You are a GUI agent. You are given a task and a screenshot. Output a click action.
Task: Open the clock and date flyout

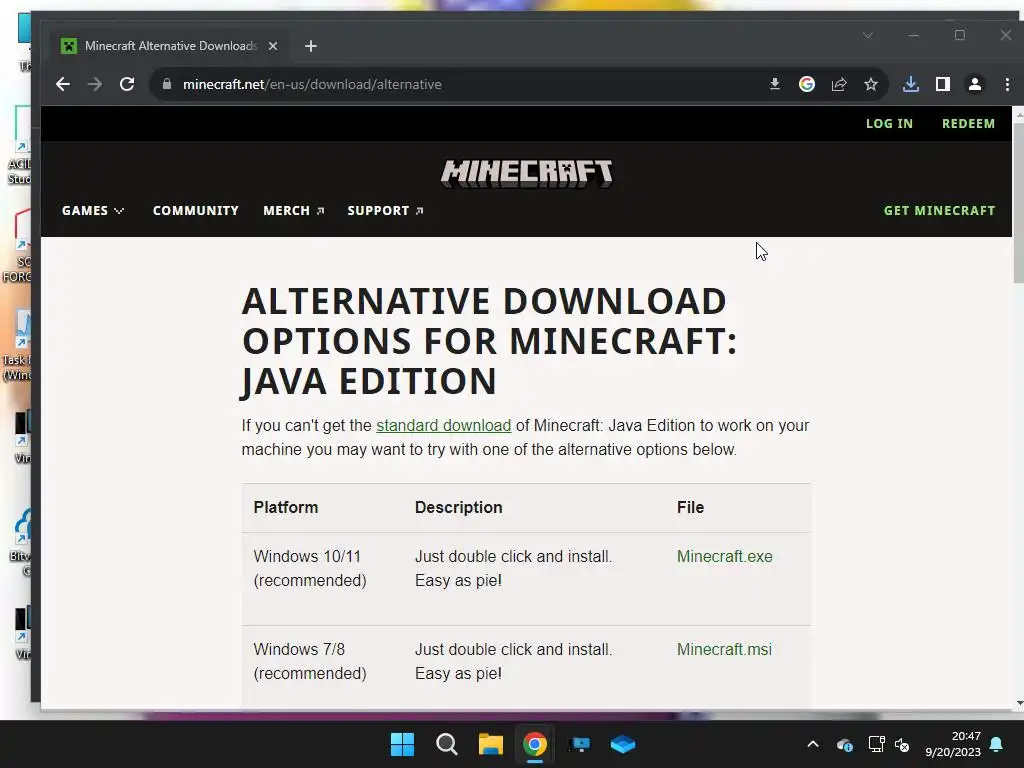pyautogui.click(x=953, y=744)
